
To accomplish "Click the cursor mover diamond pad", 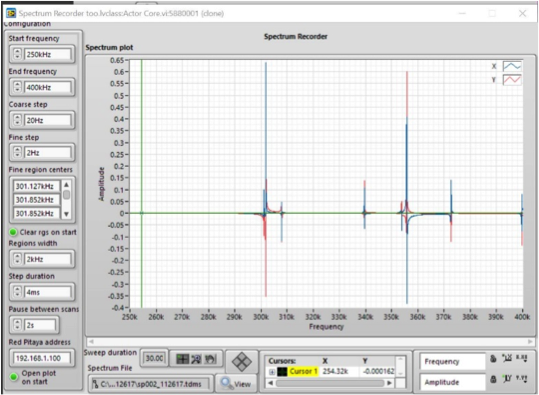I will point(242,362).
